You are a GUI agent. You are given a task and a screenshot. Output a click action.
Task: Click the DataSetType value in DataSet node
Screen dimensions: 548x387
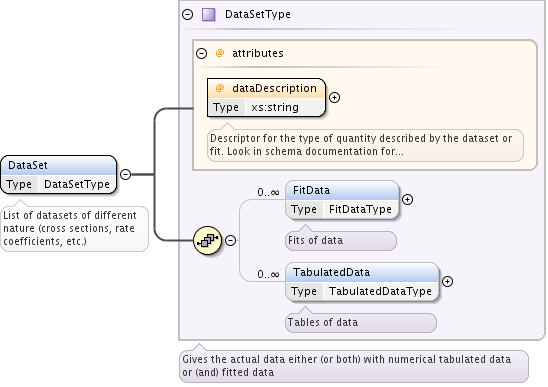point(77,184)
